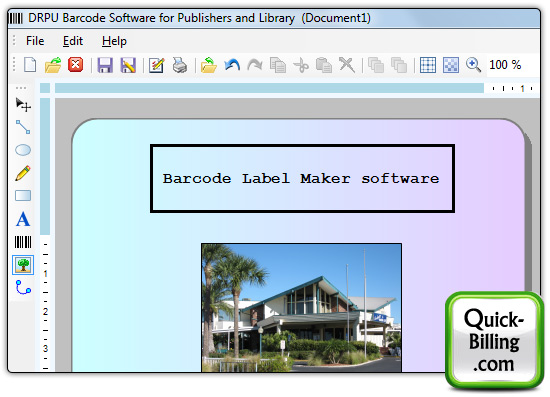Viewport: 550px width, 397px height.
Task: Click the Print icon
Action: [180, 65]
